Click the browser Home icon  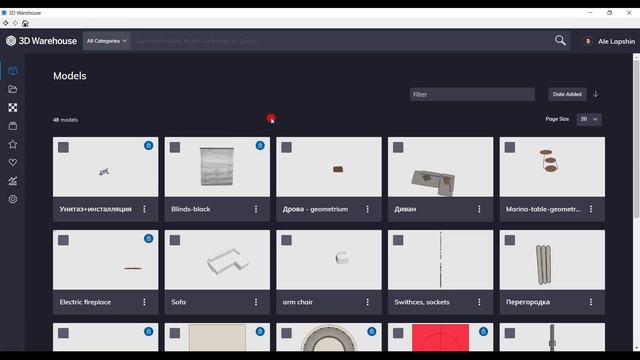25,23
